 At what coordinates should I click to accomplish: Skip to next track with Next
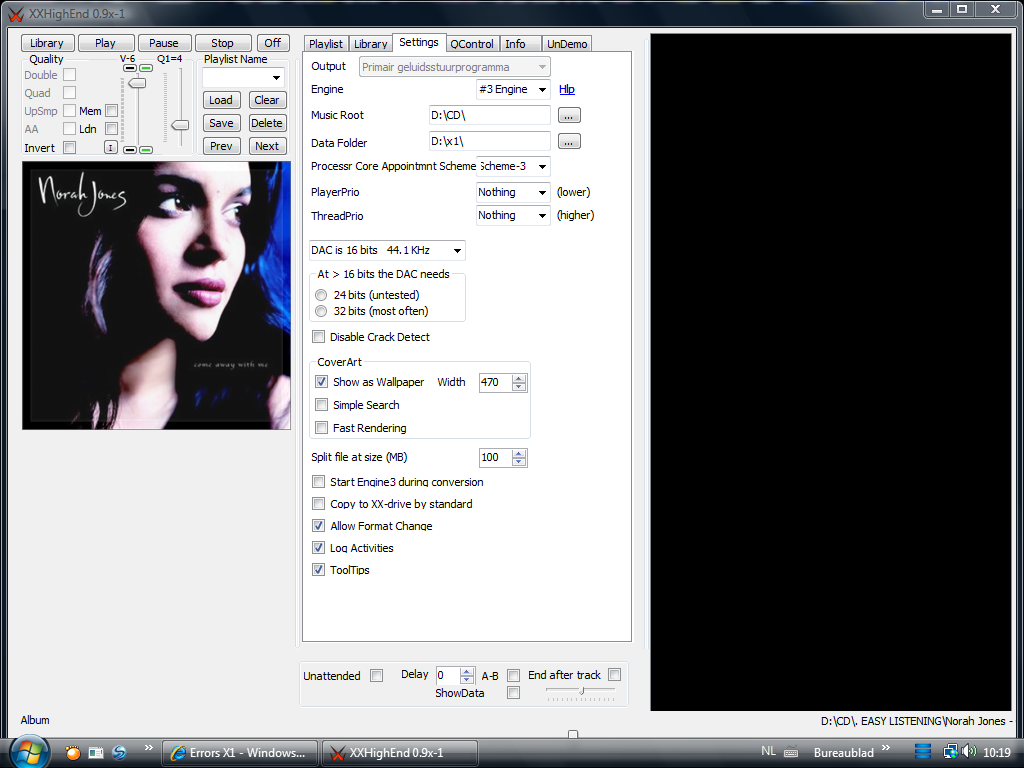pos(267,146)
